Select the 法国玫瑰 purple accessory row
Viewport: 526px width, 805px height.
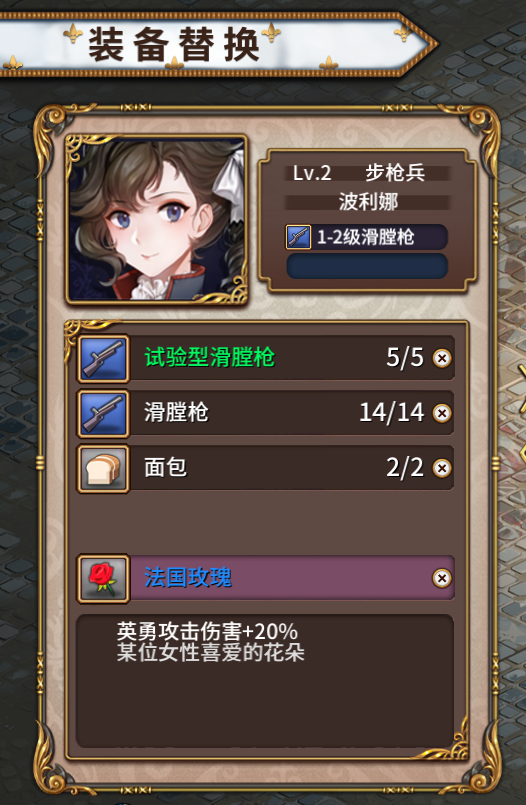[x=266, y=578]
